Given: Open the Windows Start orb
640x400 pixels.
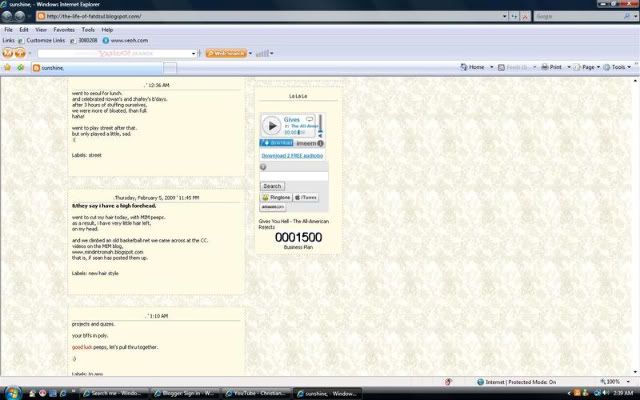Looking at the screenshot, I should point(13,393).
